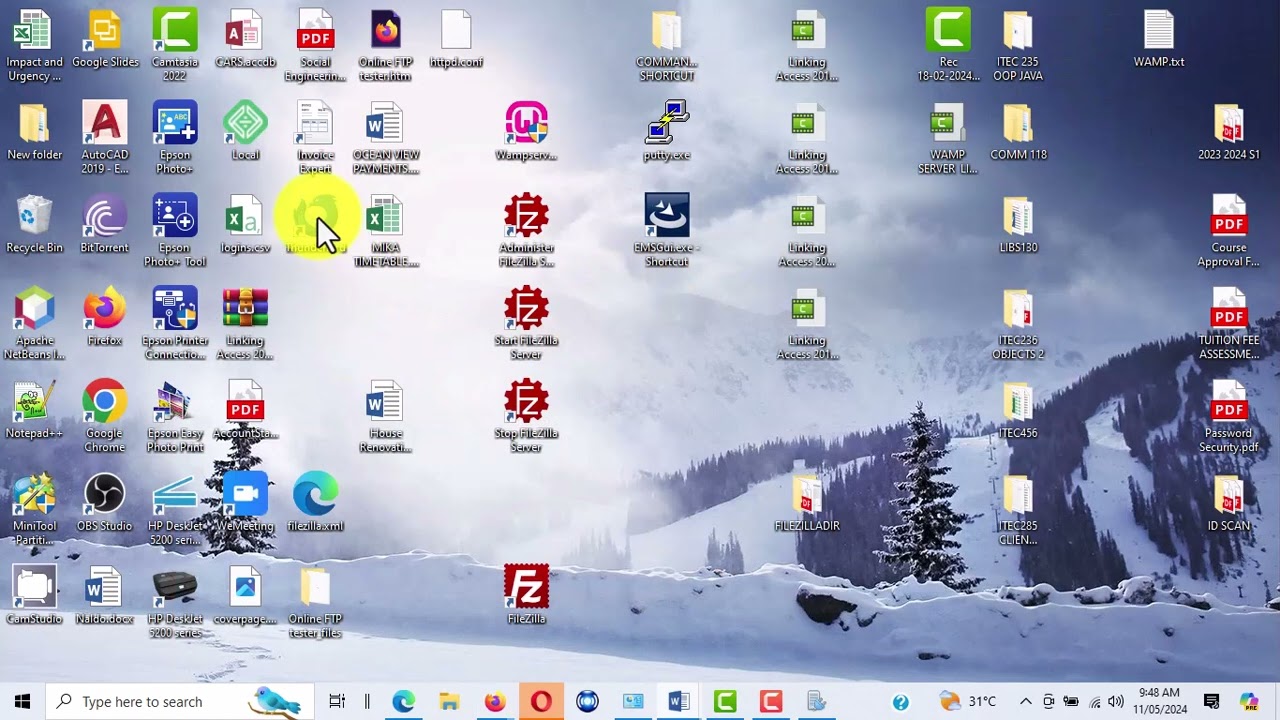
Task: Select the FILEZILLADIR folder
Action: (x=807, y=504)
